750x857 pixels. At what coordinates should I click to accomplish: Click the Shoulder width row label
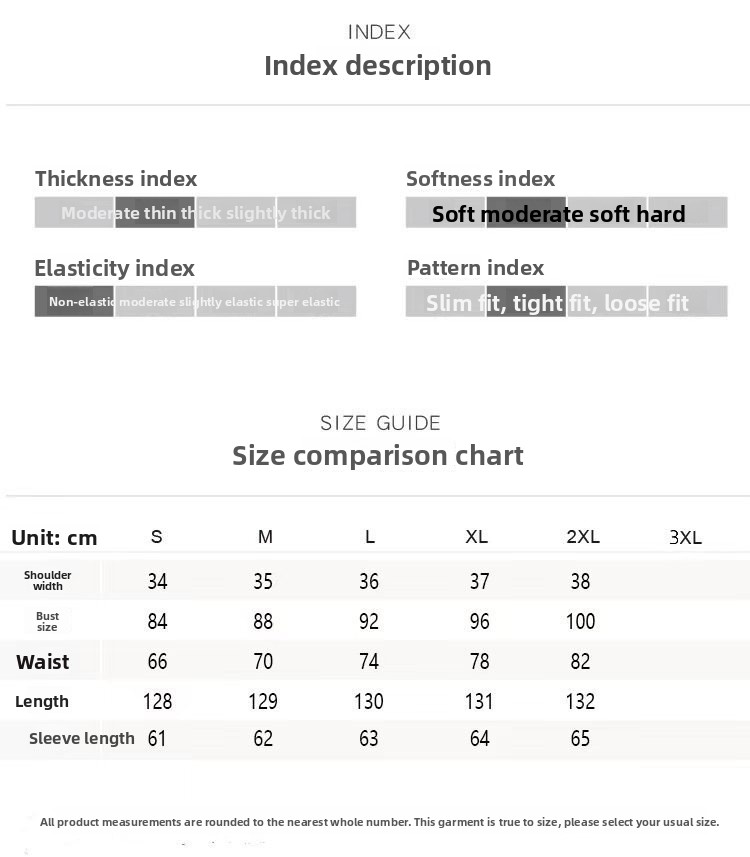48,581
